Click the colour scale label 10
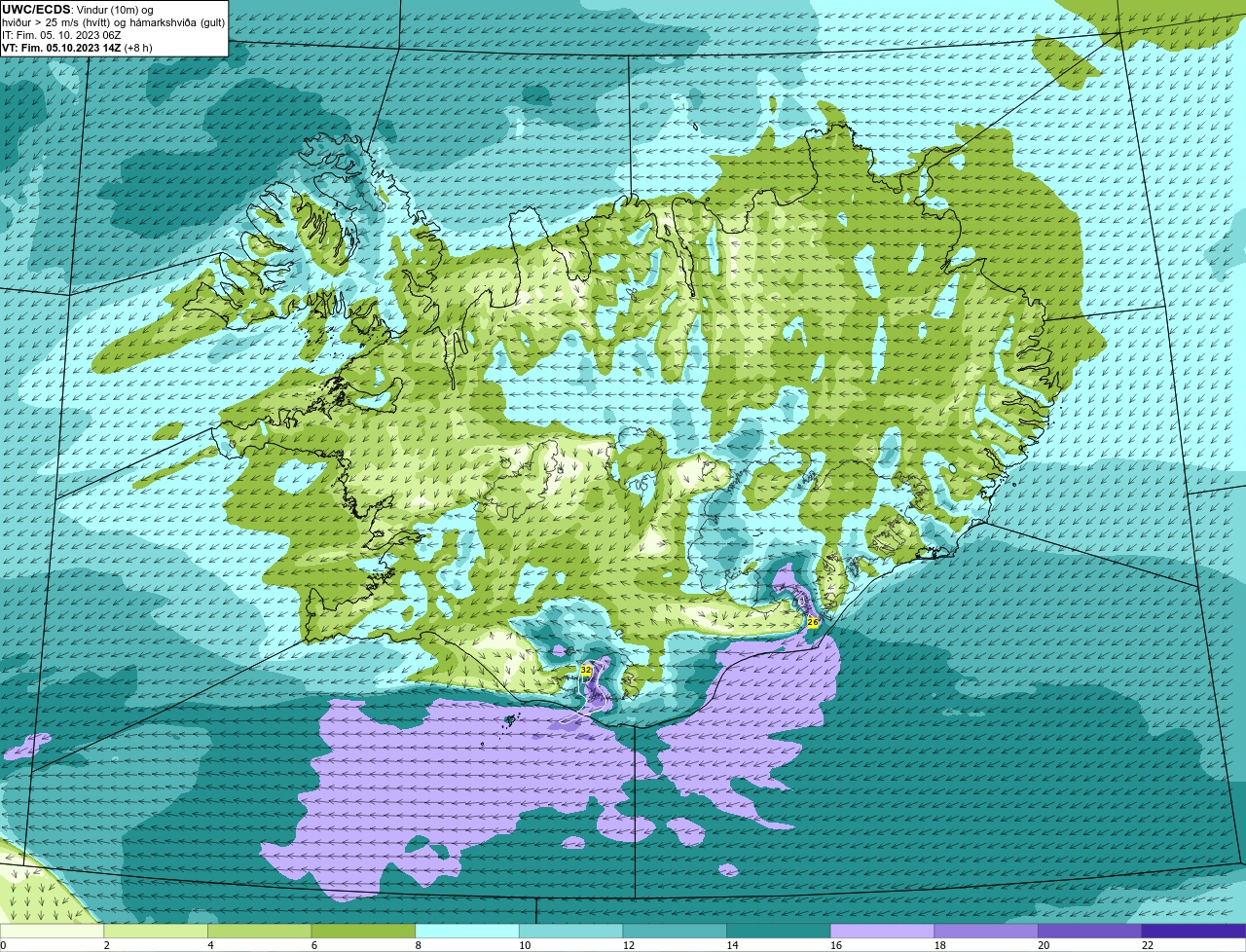This screenshot has width=1246, height=952. pyautogui.click(x=525, y=945)
